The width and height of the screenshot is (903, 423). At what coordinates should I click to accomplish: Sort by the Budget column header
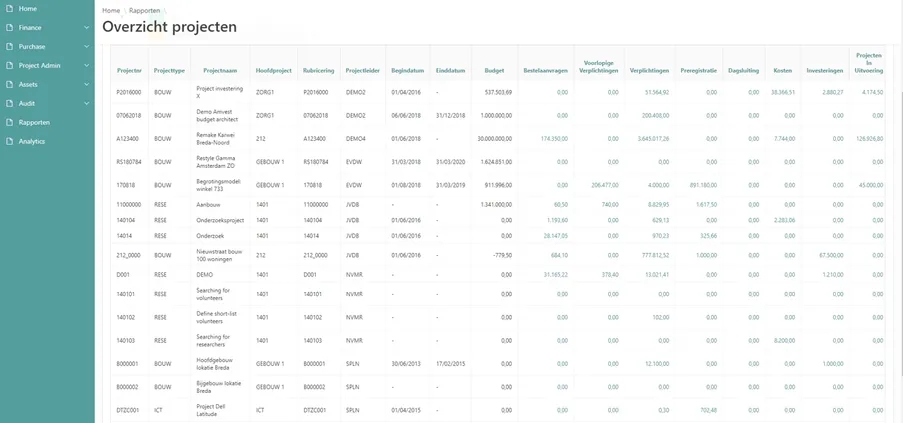(494, 71)
